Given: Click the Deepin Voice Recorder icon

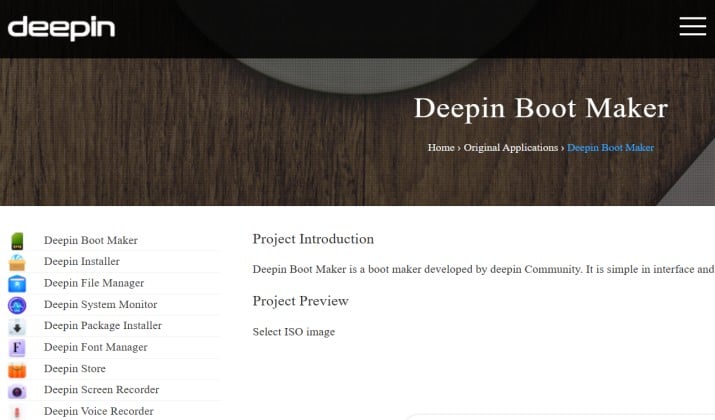Looking at the screenshot, I should click(17, 412).
